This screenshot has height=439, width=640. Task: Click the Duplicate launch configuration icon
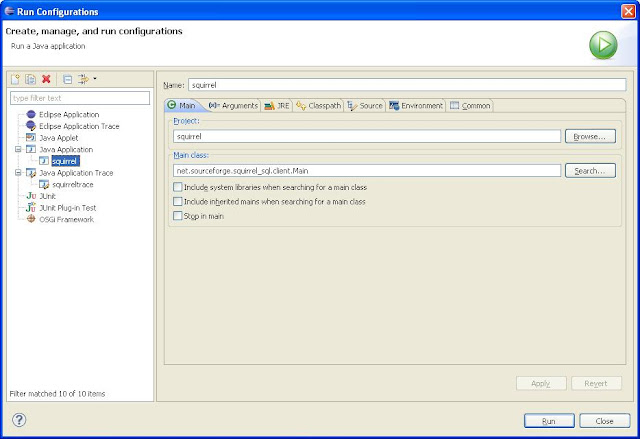click(x=30, y=79)
